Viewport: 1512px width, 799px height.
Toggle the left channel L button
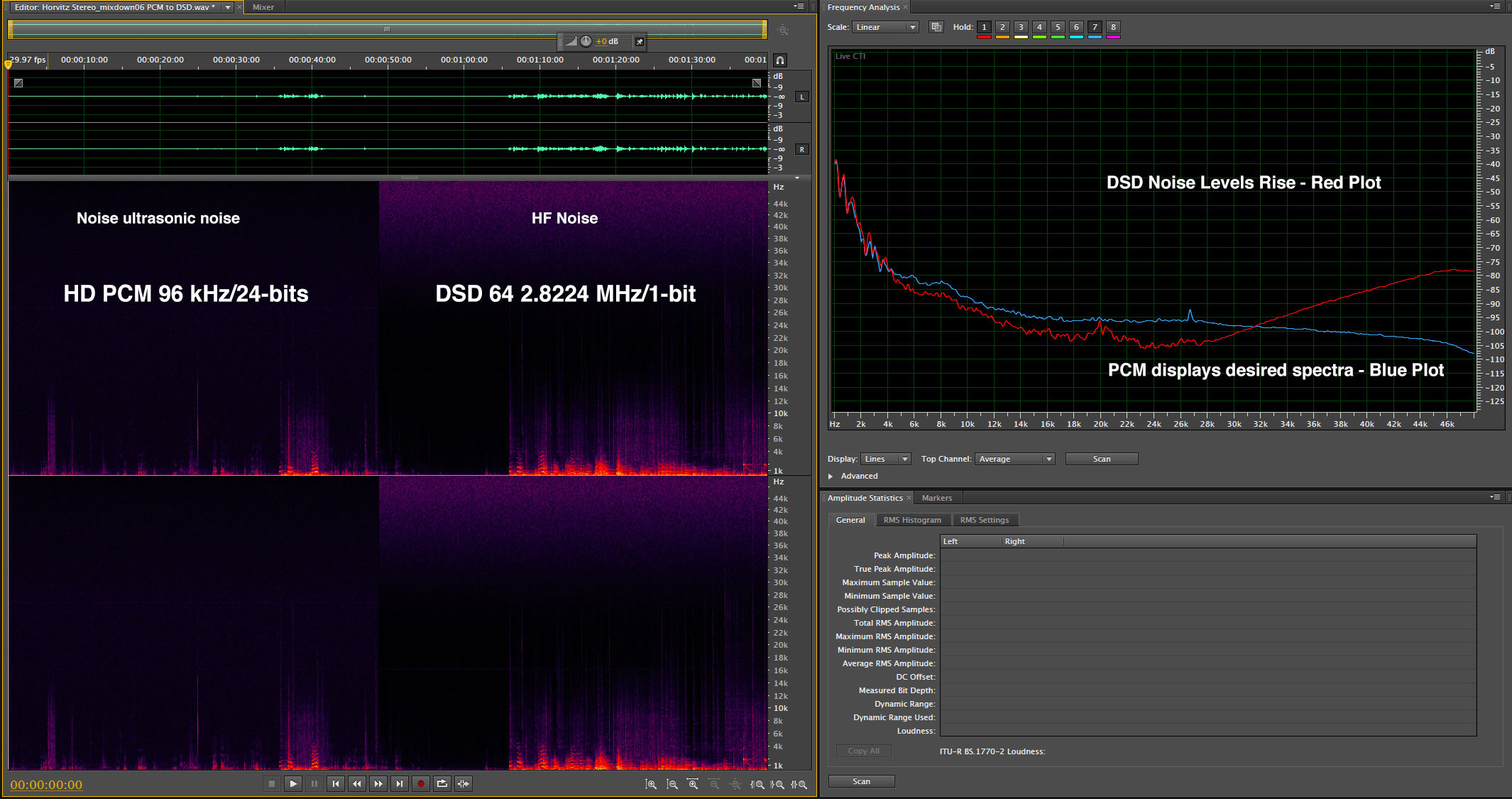click(802, 97)
